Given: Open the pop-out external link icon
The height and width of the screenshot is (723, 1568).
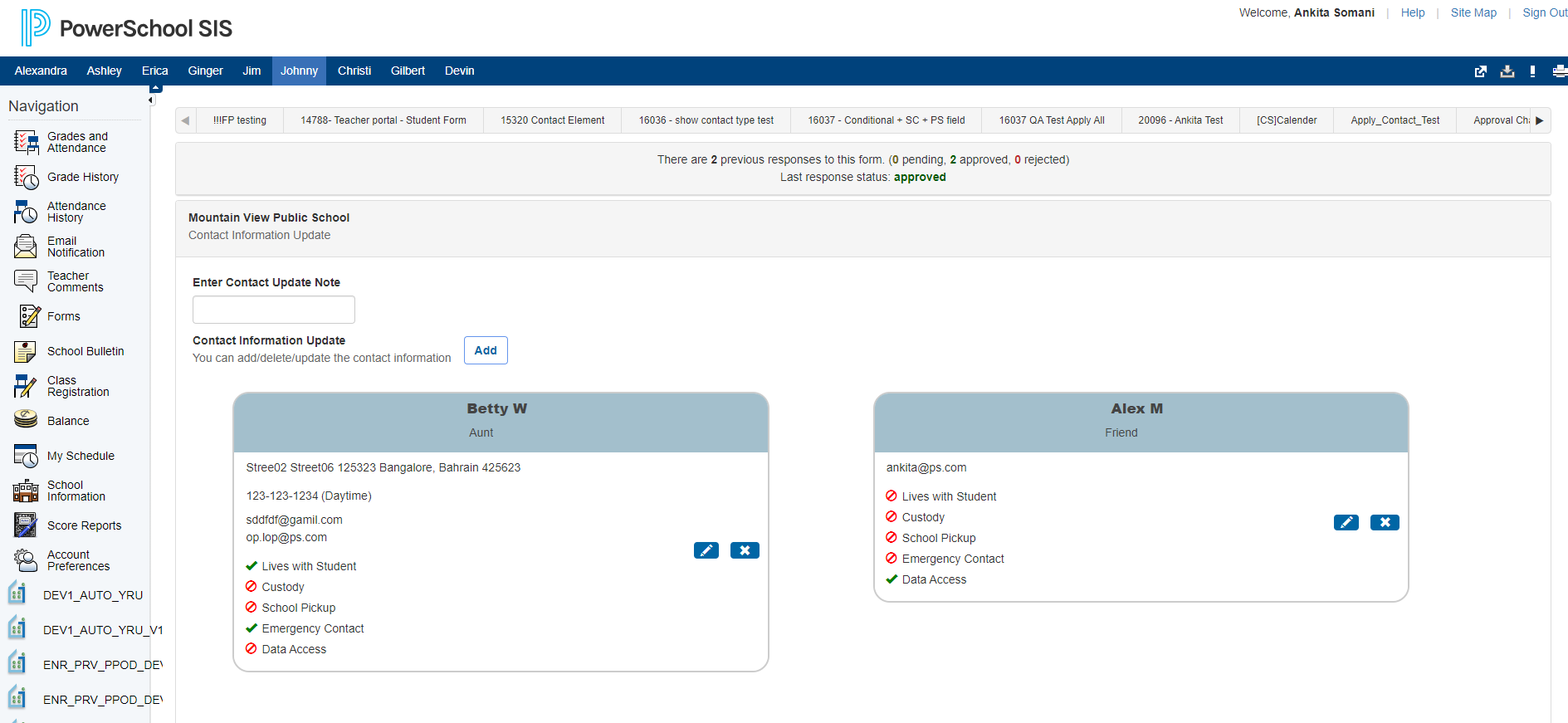Looking at the screenshot, I should 1480,71.
